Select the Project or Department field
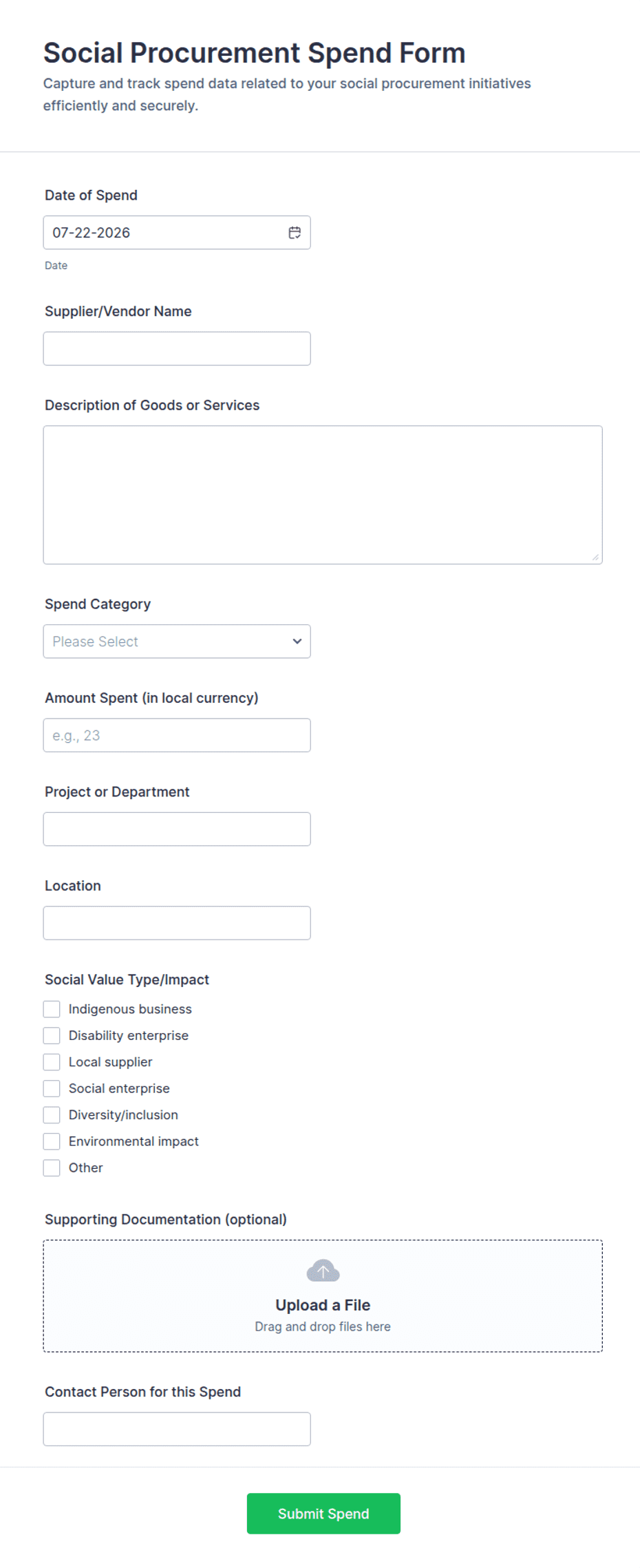640x1568 pixels. coord(177,829)
